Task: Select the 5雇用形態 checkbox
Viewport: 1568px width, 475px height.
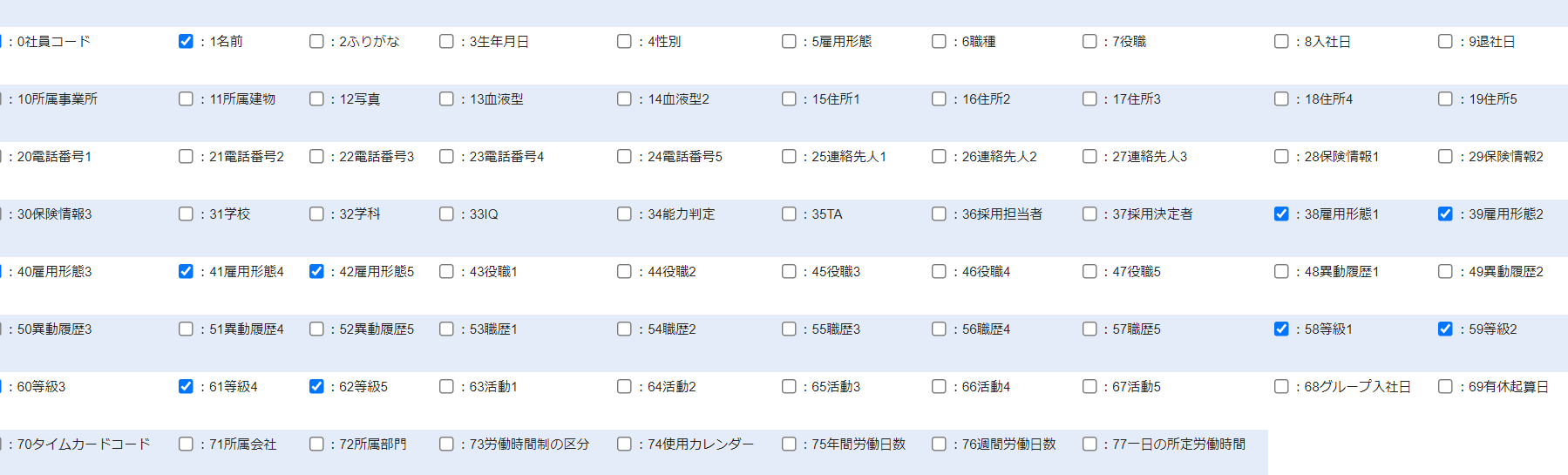Action: click(789, 41)
